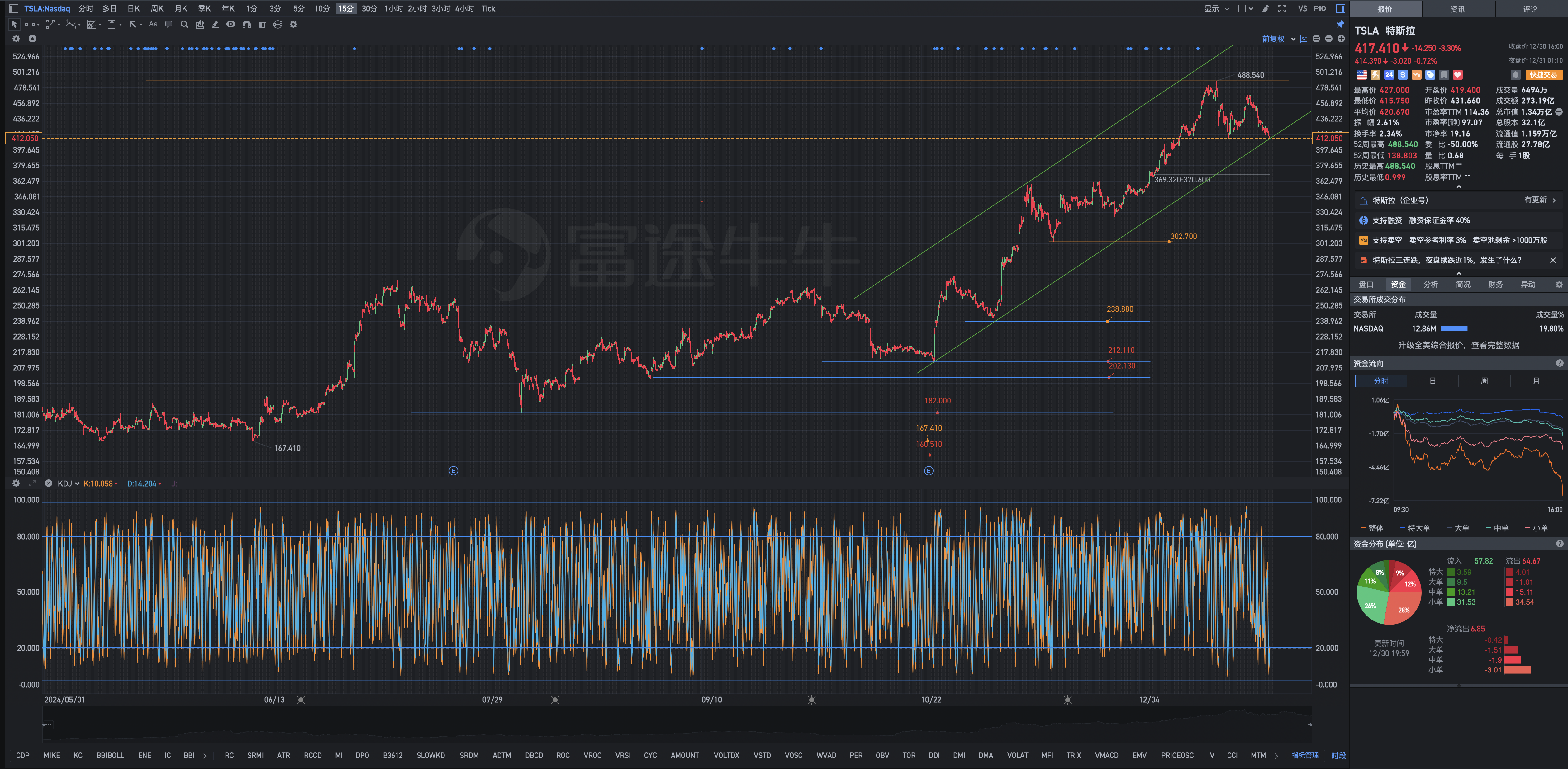
Task: Open the F10 company info
Action: pos(1320,8)
